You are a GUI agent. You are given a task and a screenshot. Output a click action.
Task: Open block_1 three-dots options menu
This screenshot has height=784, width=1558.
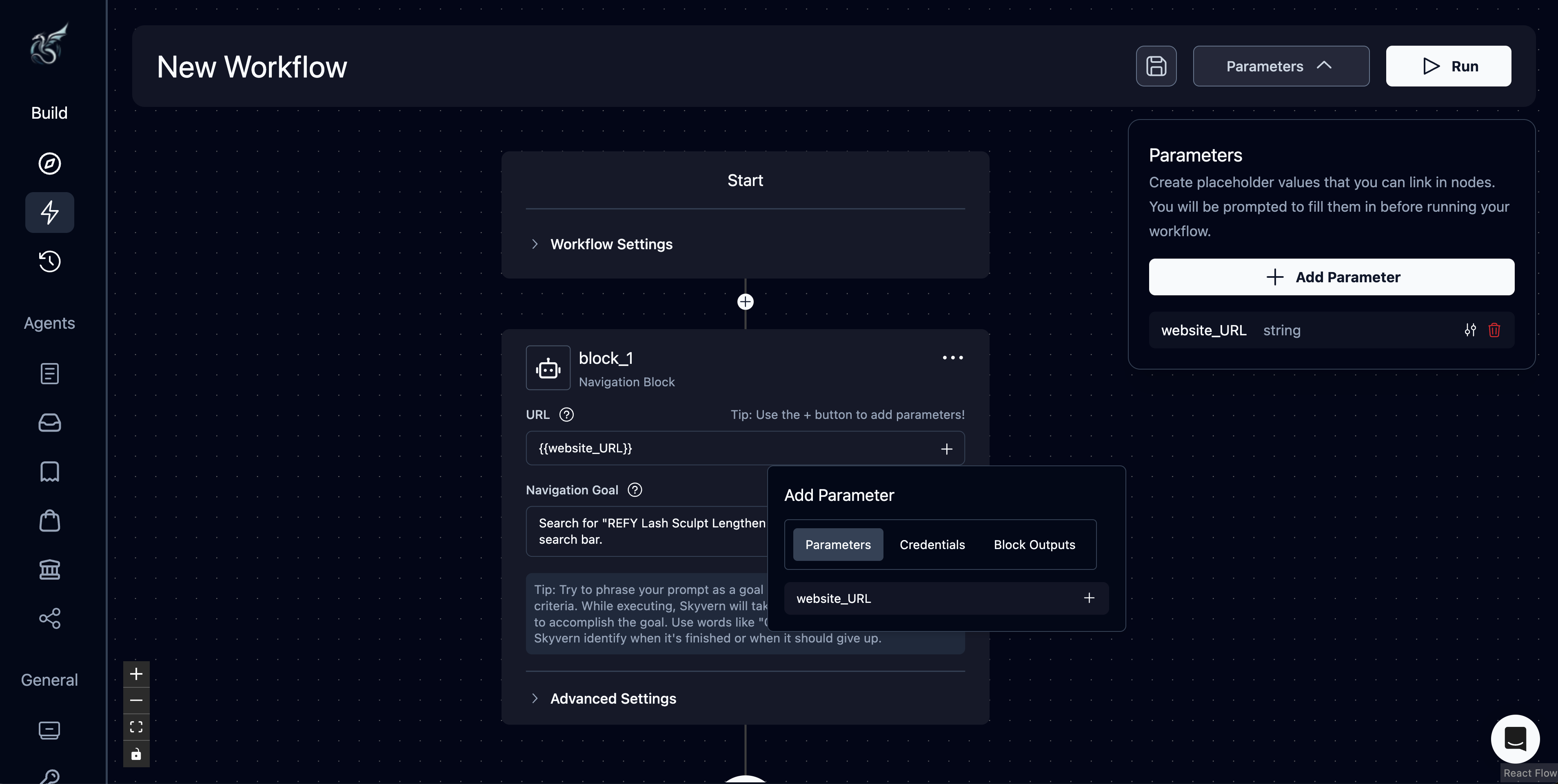(952, 358)
